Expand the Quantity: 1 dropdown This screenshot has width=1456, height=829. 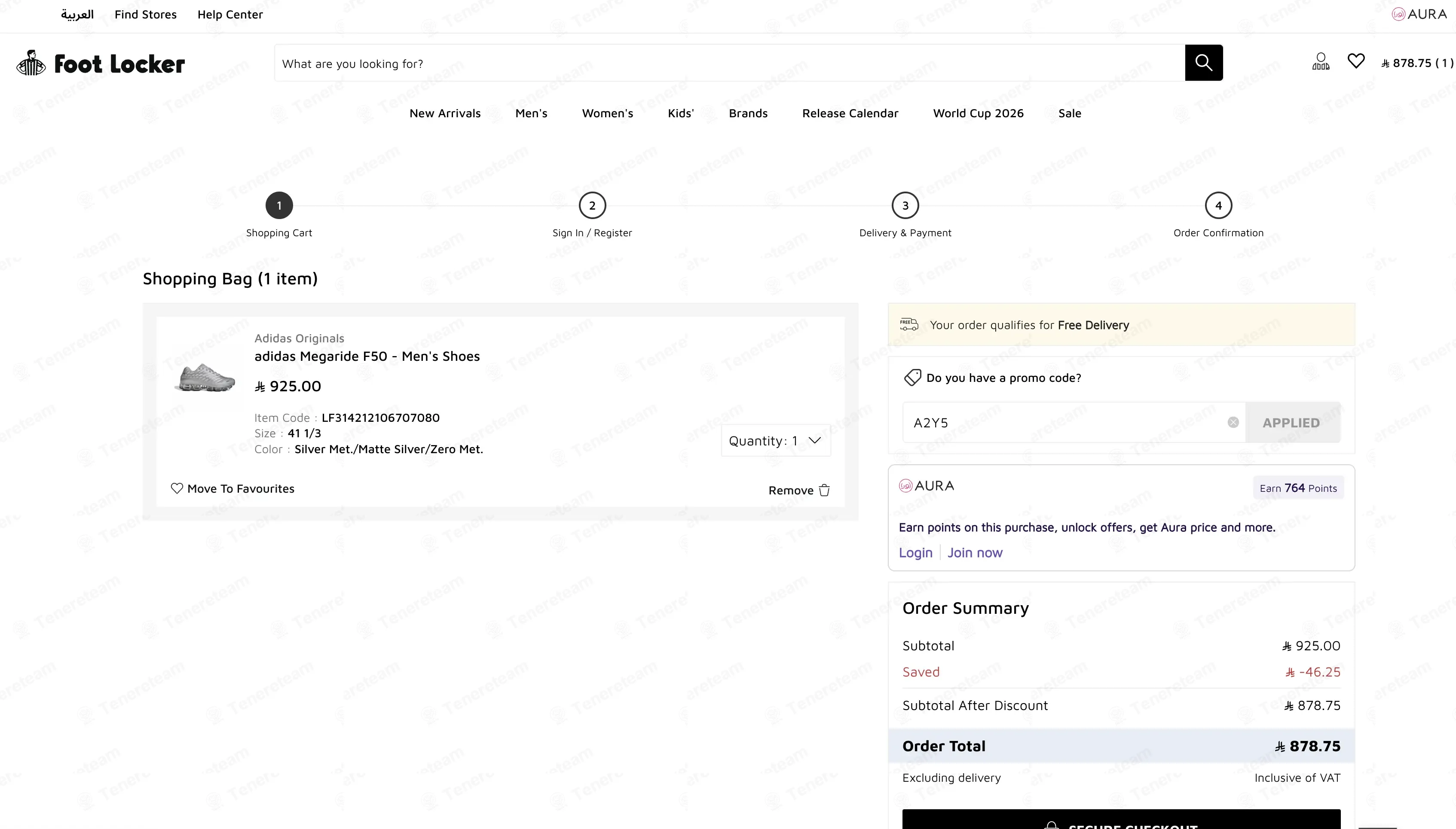(x=776, y=441)
